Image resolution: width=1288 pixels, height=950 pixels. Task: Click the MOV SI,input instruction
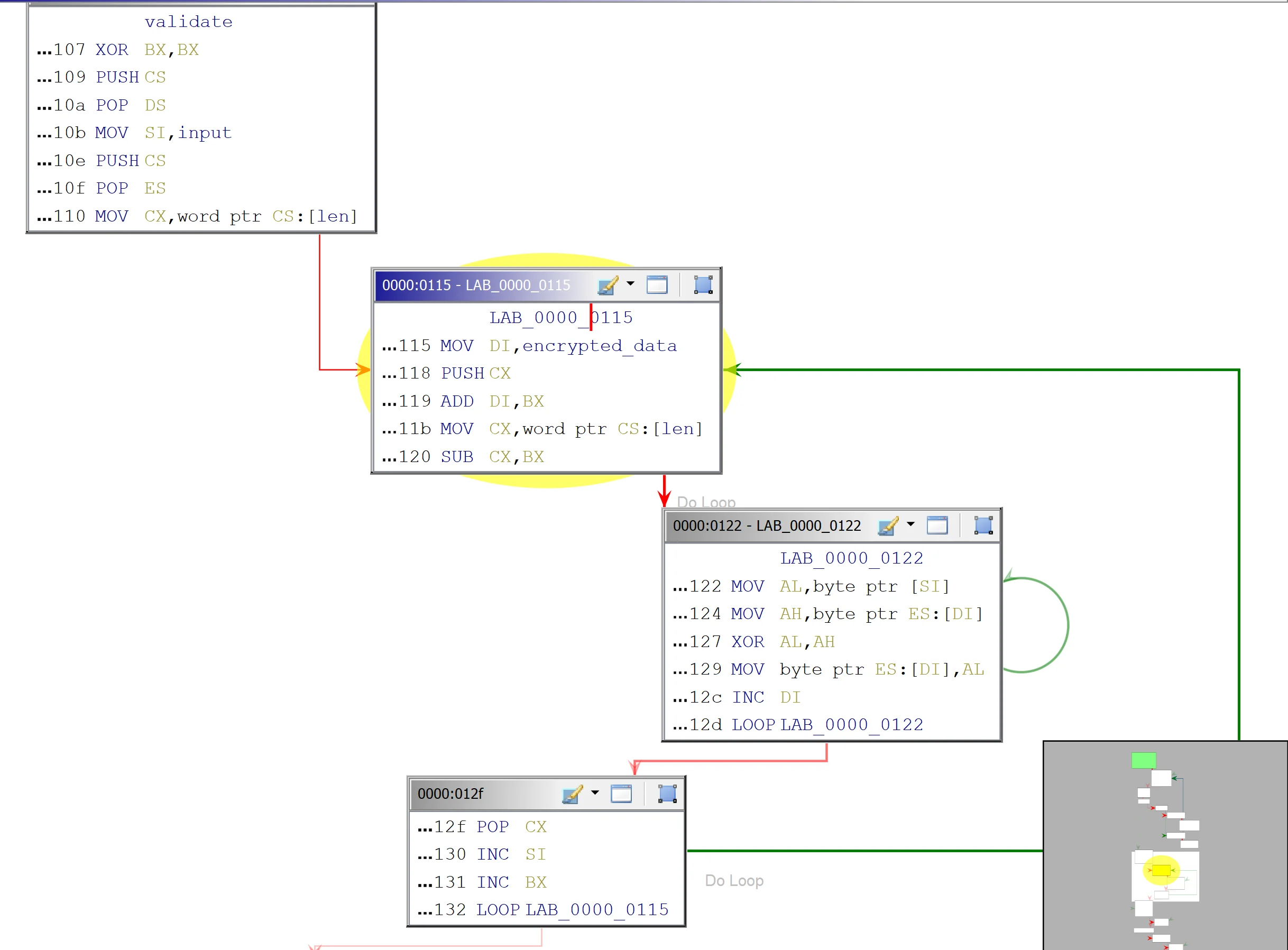(x=134, y=133)
